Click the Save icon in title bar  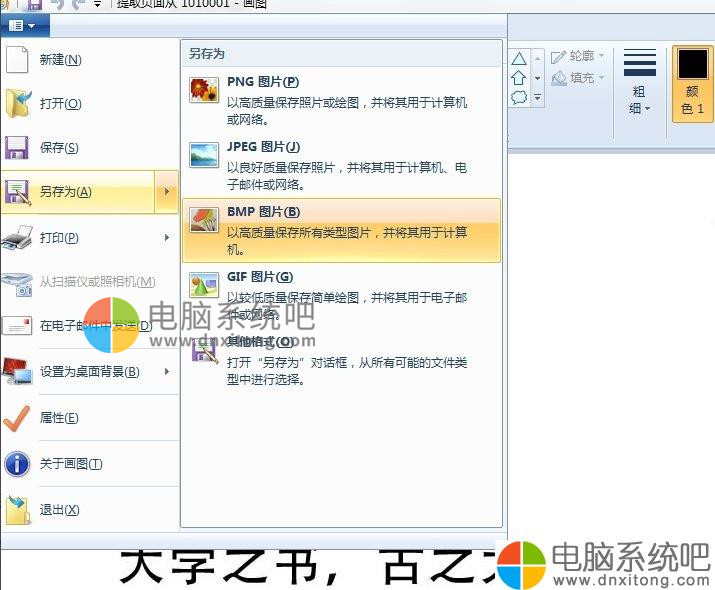(35, 5)
